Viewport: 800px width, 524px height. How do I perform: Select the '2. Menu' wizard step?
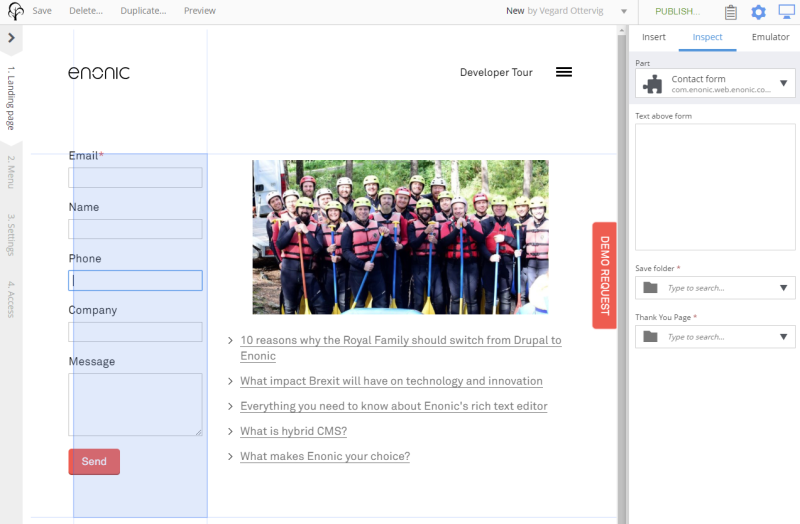pyautogui.click(x=11, y=172)
